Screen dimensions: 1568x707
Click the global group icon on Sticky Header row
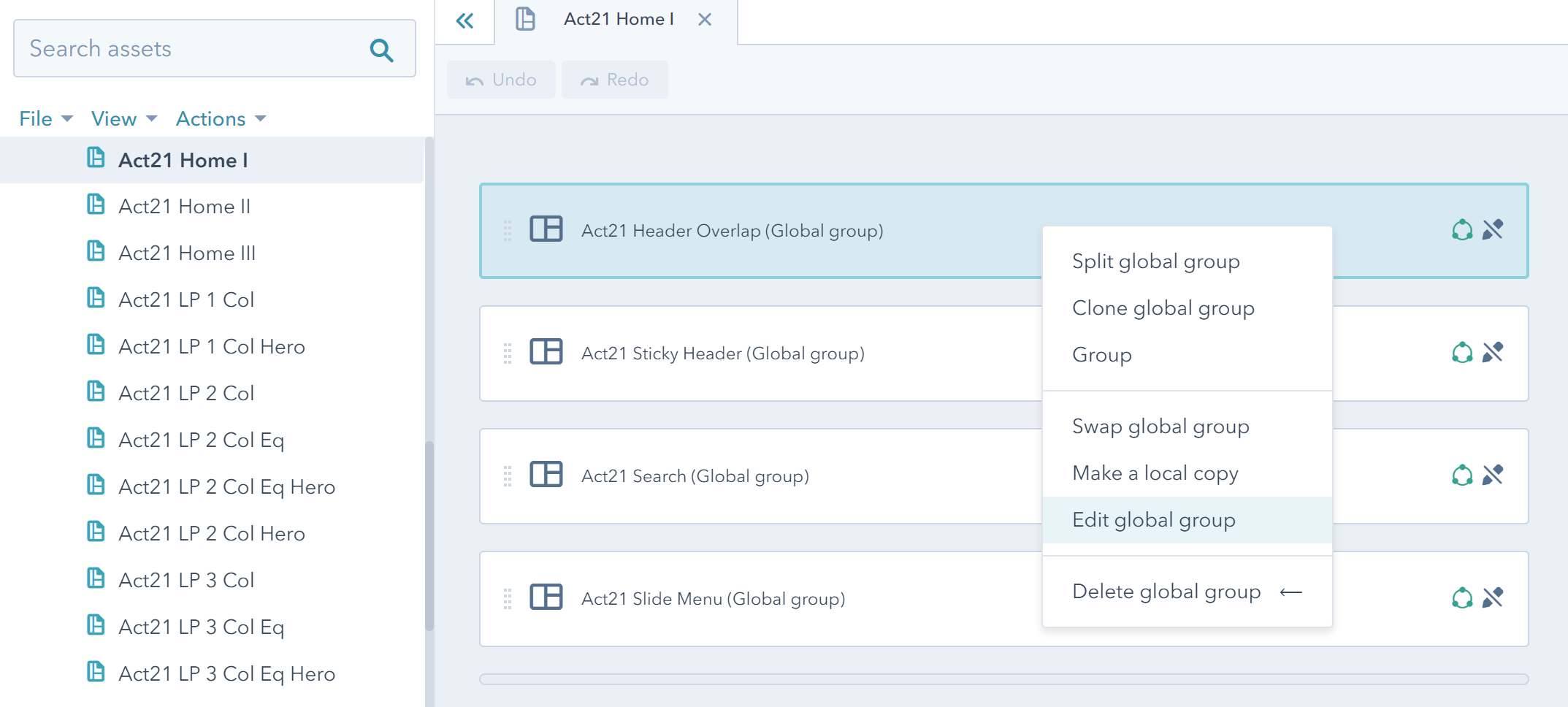pos(1461,353)
